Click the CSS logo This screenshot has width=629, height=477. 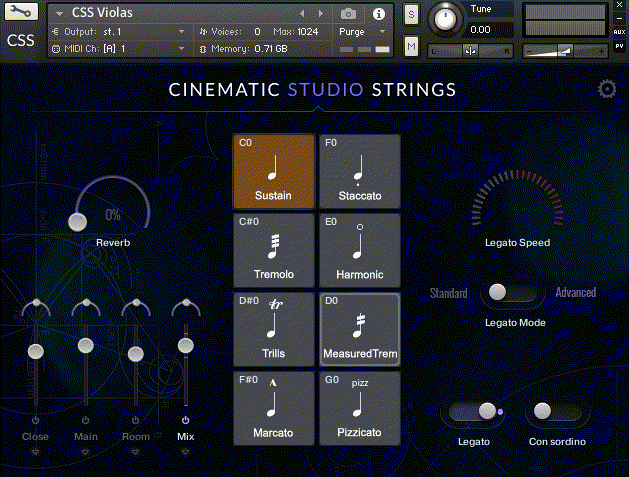20,41
